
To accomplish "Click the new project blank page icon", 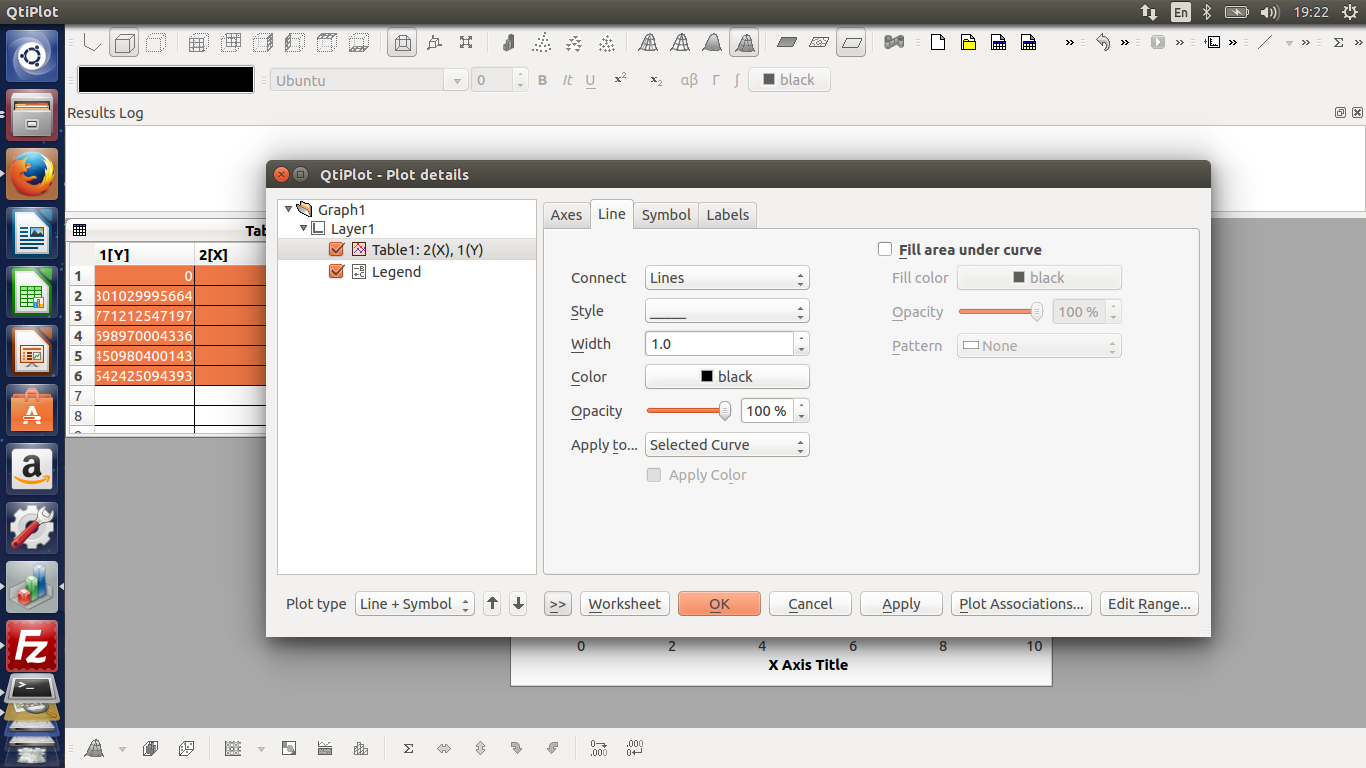I will (937, 43).
